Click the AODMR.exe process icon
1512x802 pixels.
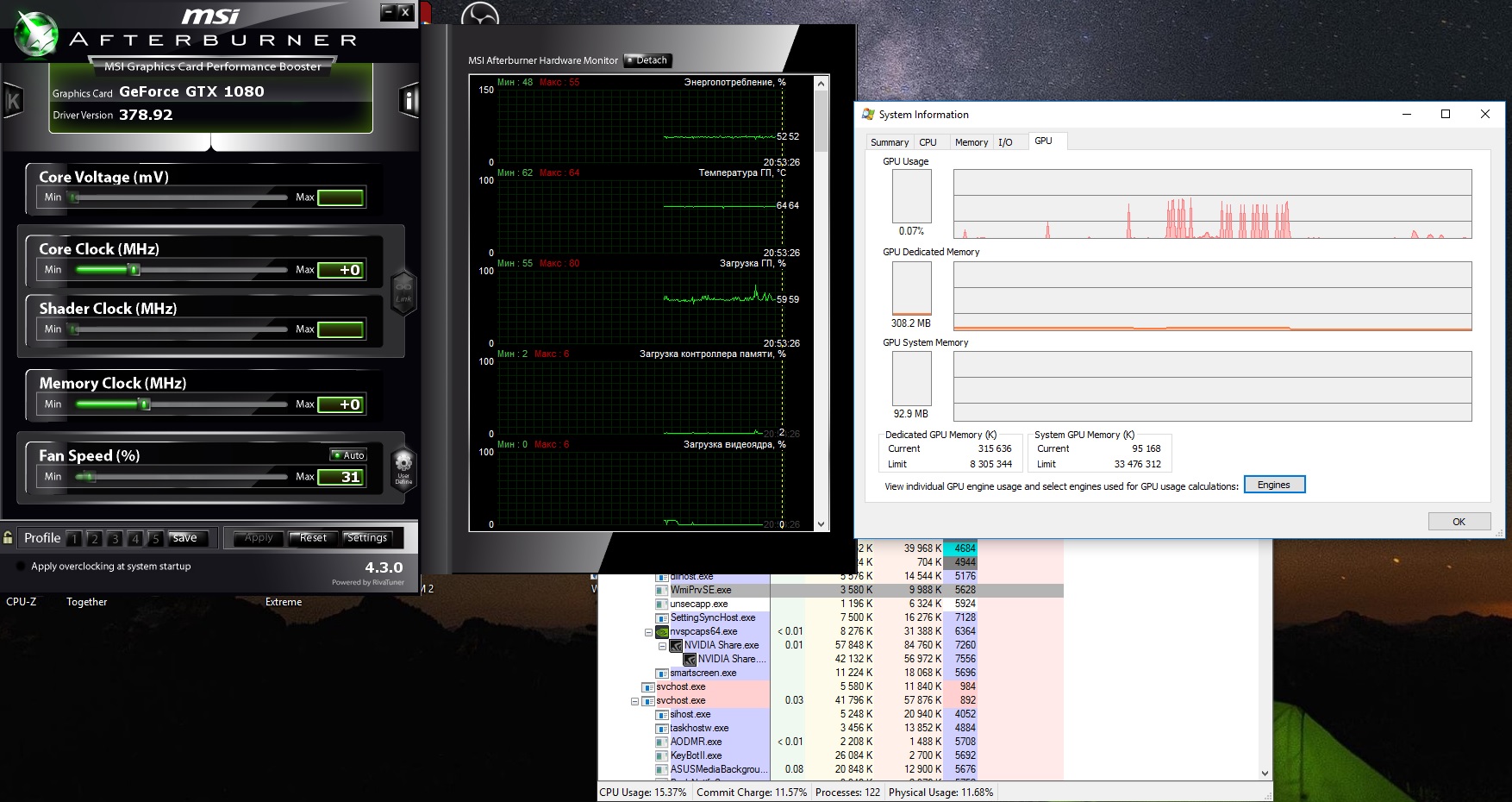pyautogui.click(x=662, y=742)
